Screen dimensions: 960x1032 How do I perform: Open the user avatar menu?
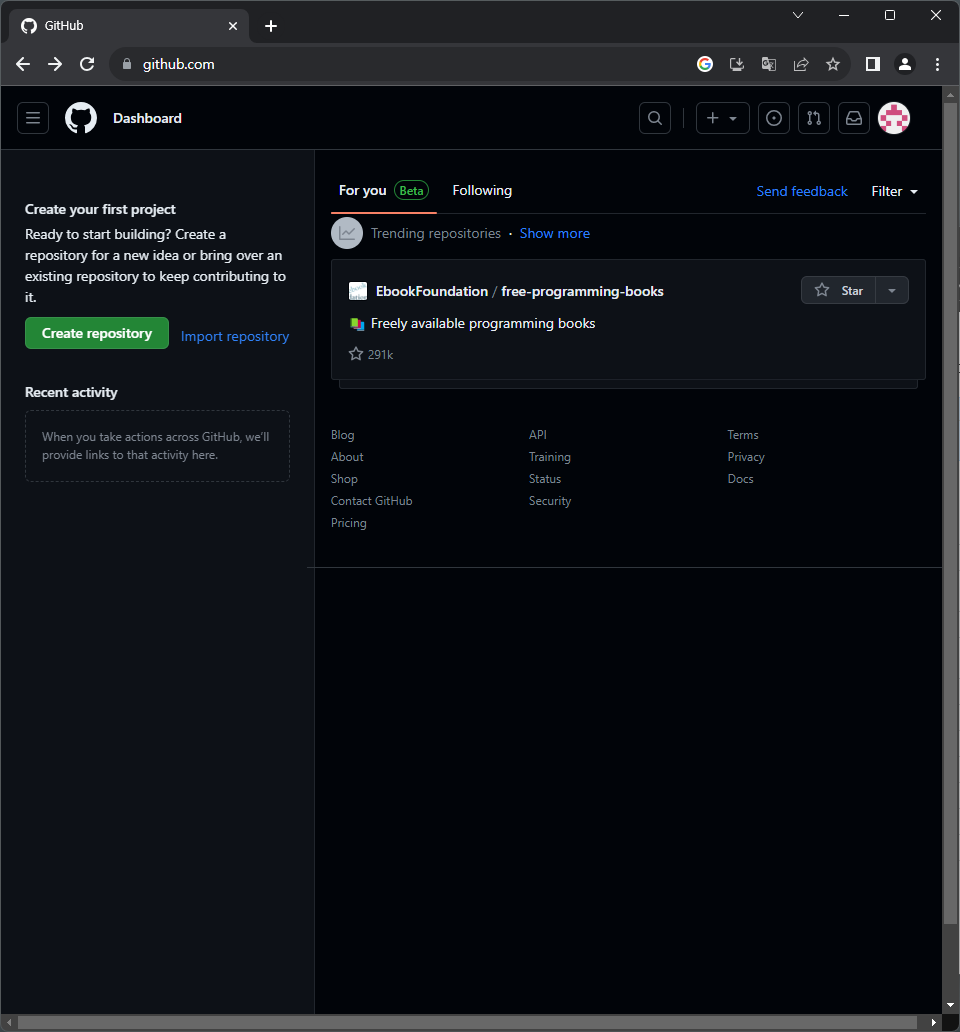[894, 118]
